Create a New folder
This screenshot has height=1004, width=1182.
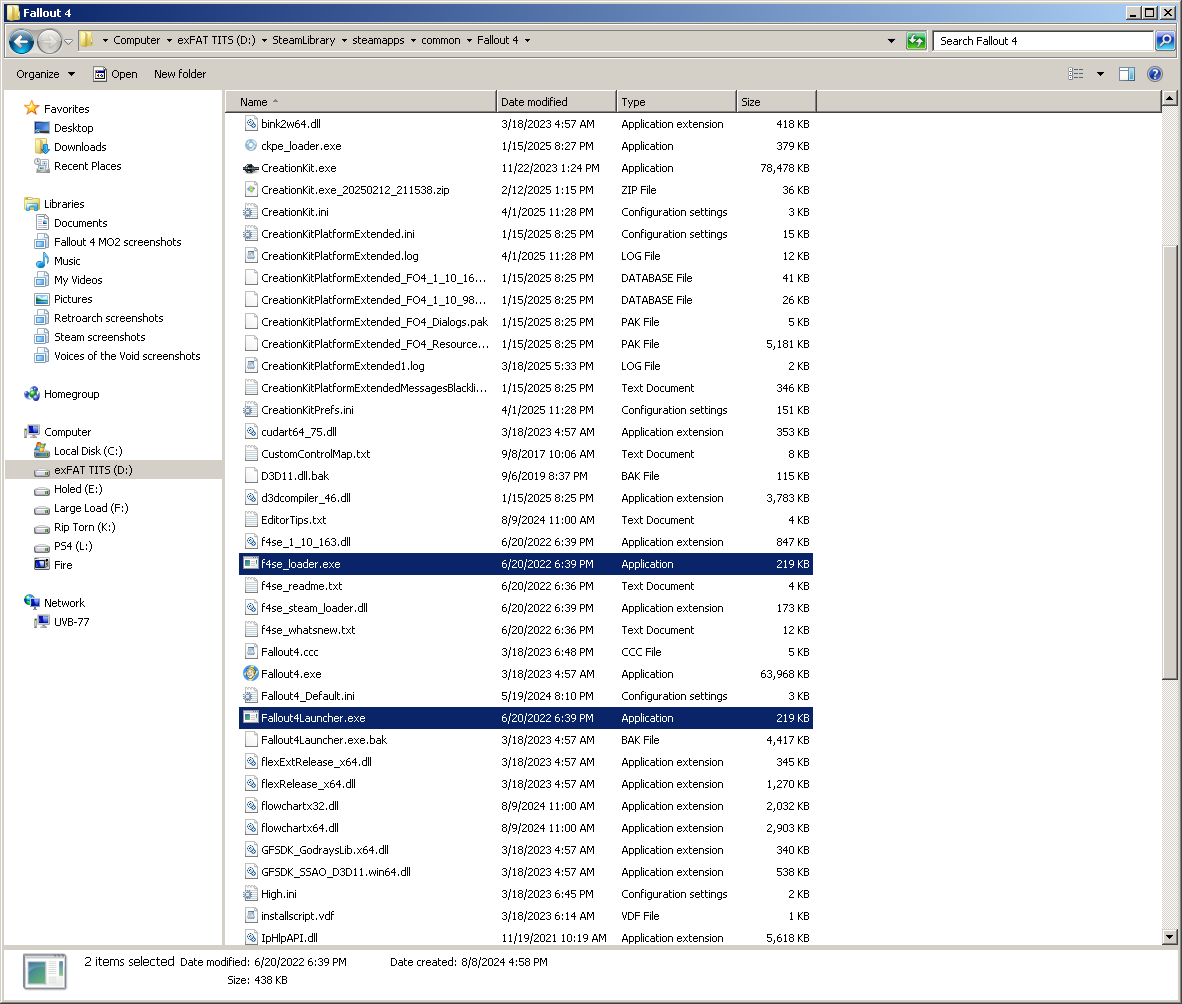click(x=179, y=74)
